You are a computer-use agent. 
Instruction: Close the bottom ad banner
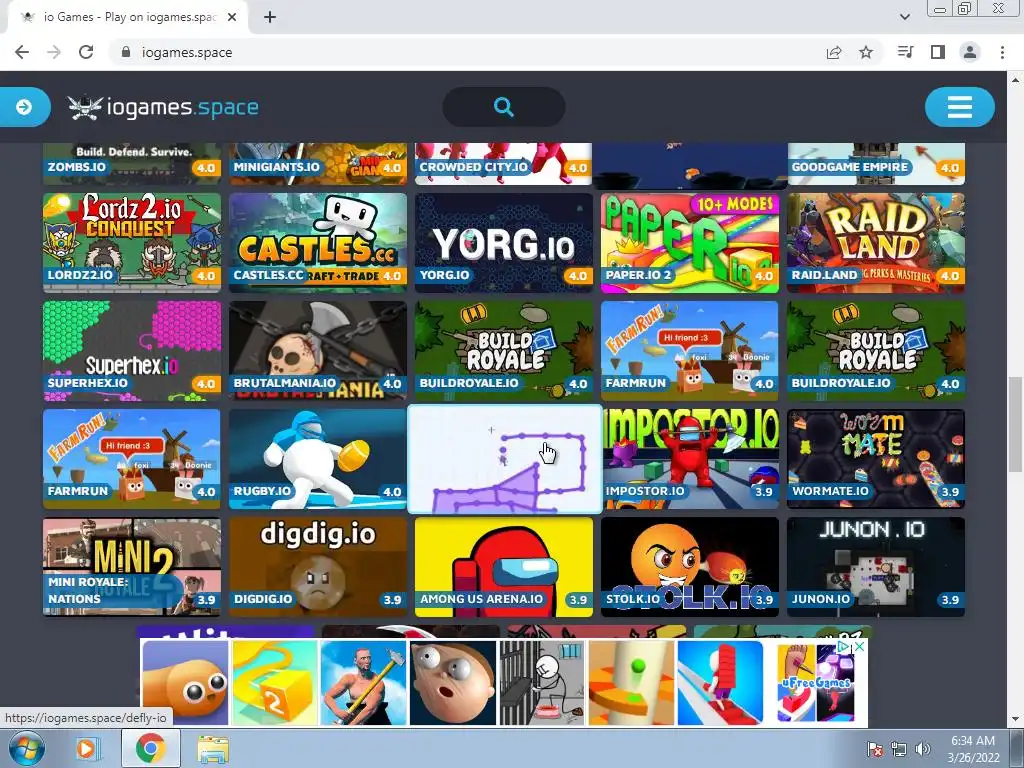pos(860,646)
